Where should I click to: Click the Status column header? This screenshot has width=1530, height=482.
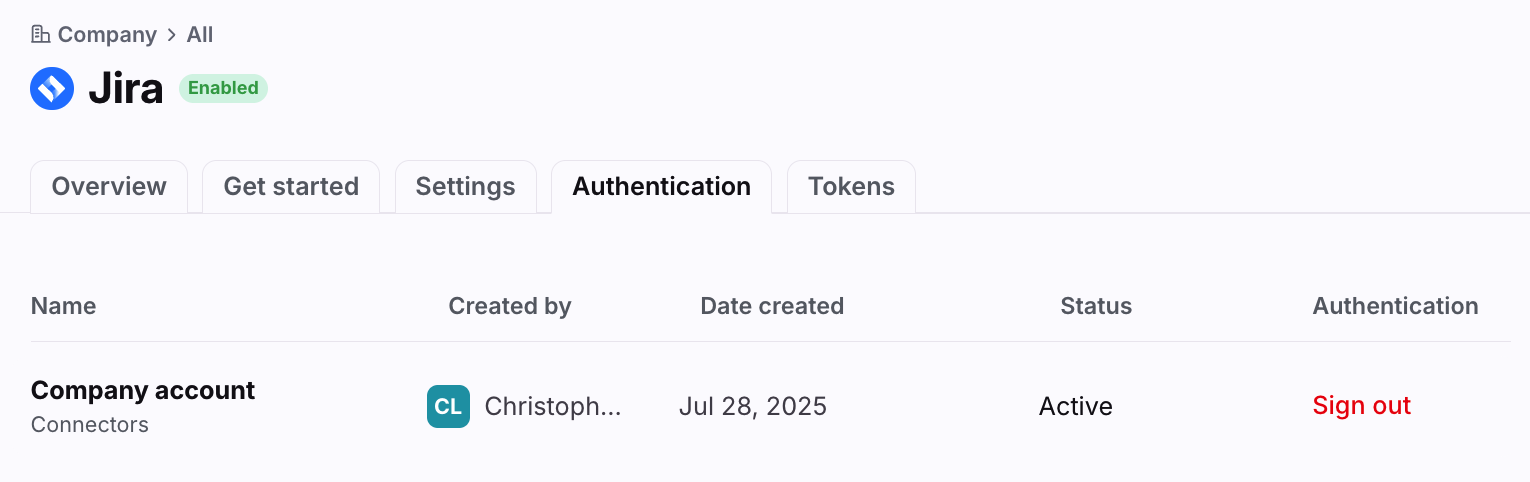click(1096, 306)
